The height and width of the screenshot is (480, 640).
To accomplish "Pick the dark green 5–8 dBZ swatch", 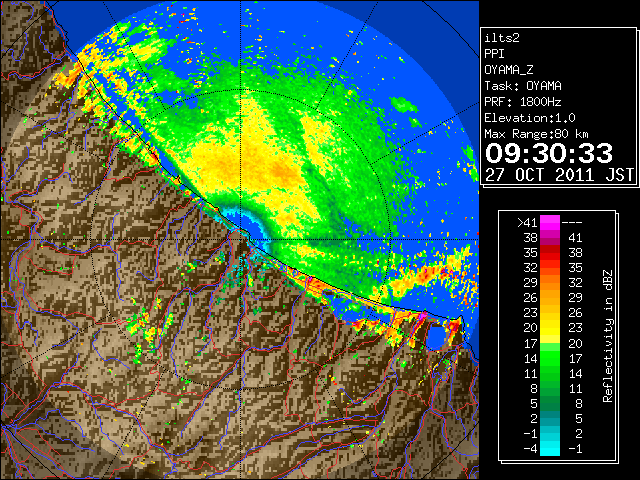I will (550, 404).
